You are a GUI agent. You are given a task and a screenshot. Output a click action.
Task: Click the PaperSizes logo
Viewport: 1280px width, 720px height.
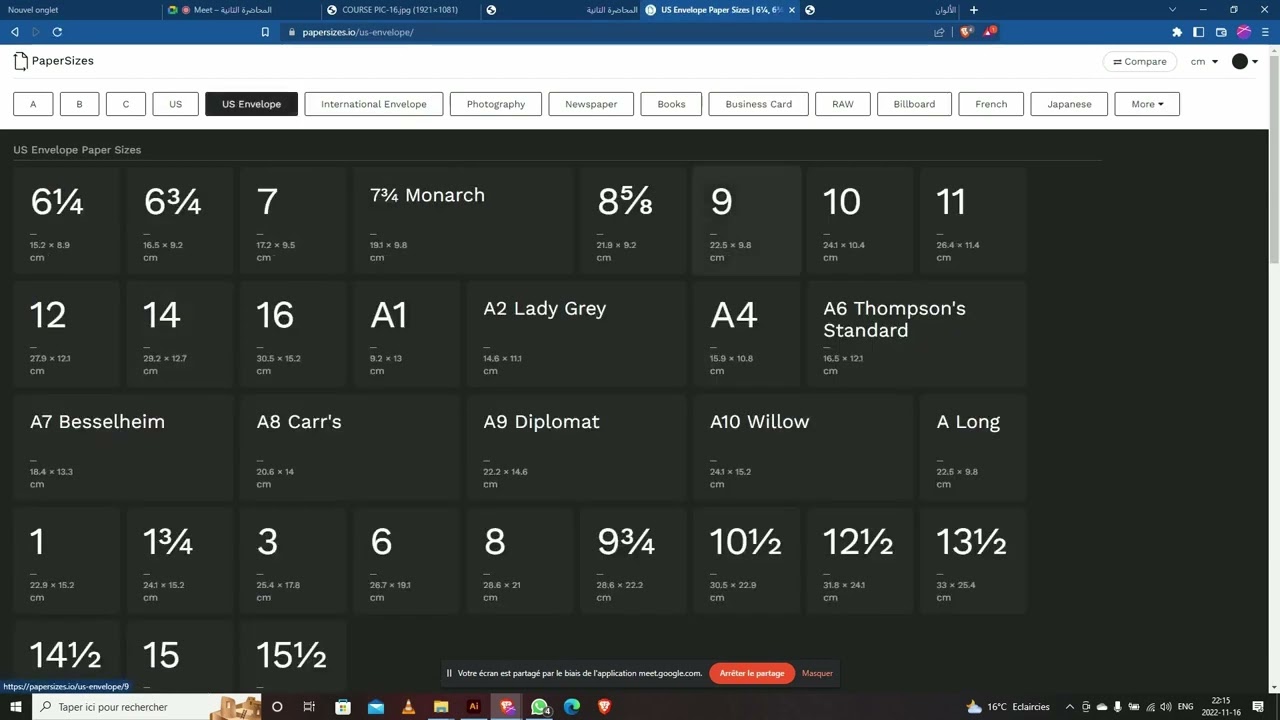point(54,61)
